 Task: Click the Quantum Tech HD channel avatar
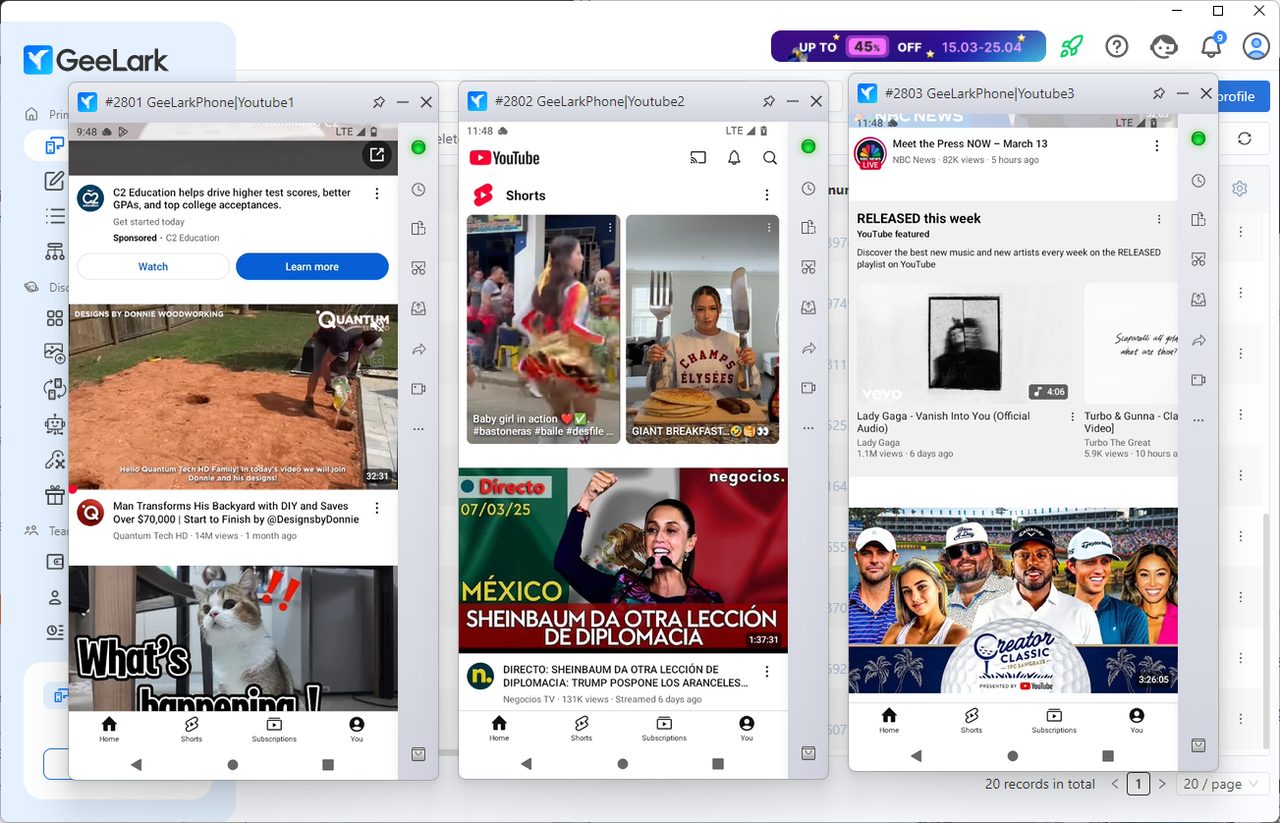(91, 513)
